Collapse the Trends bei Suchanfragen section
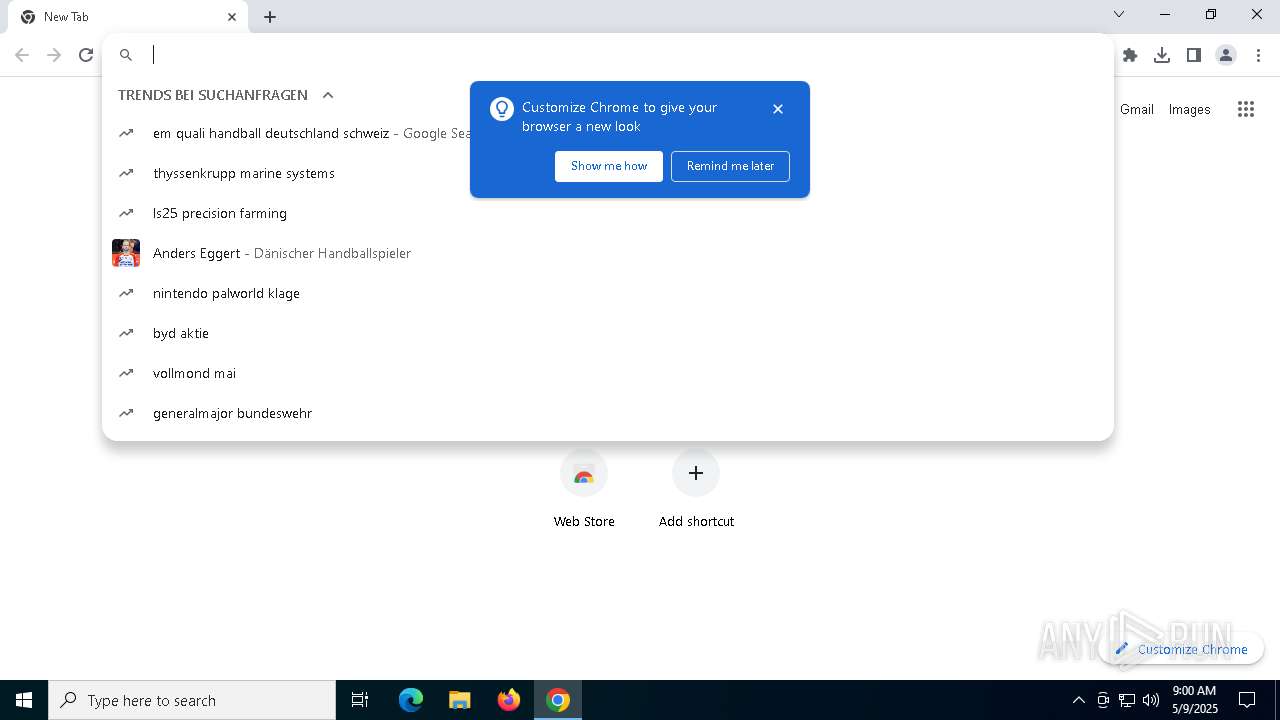 (327, 95)
